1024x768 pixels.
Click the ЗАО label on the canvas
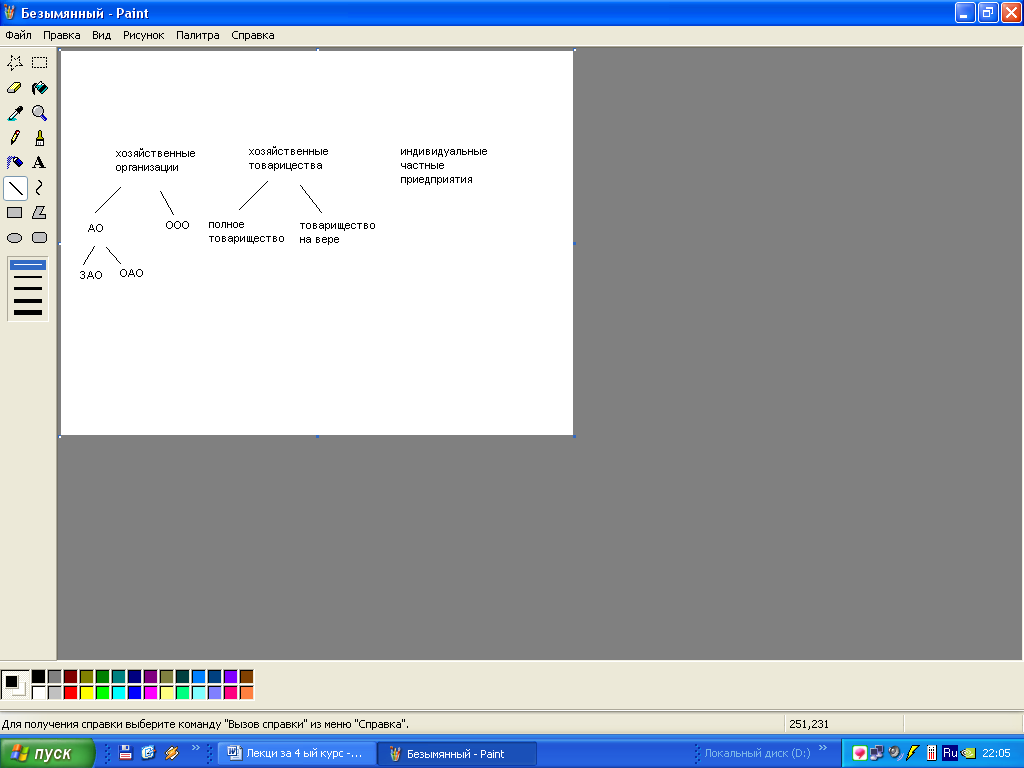pos(91,276)
